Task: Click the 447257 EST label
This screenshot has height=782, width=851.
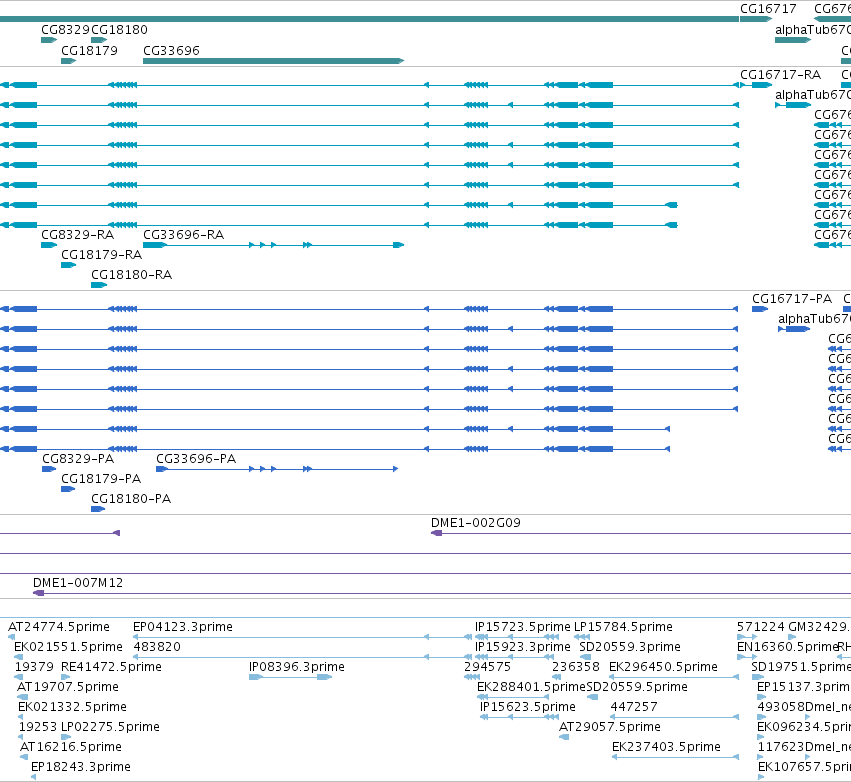Action: pyautogui.click(x=634, y=707)
